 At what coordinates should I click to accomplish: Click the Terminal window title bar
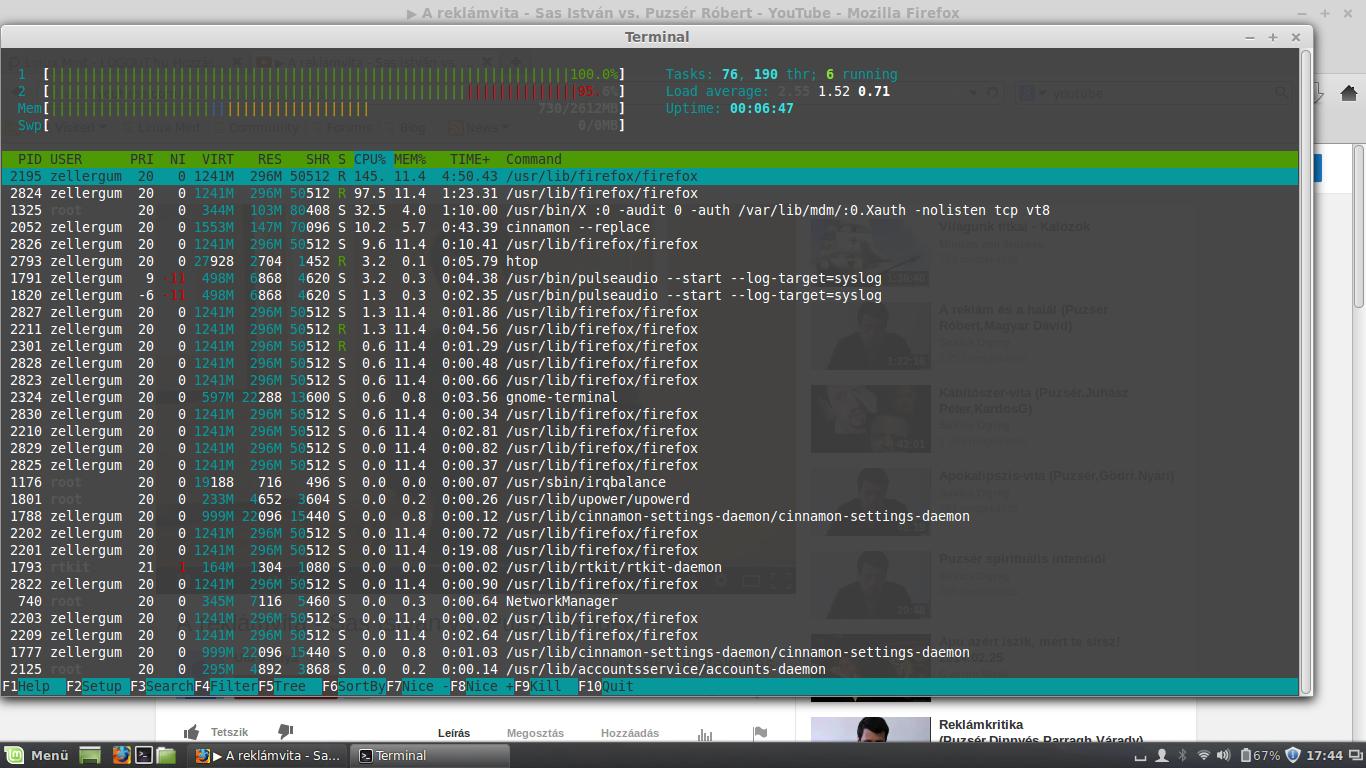(656, 37)
